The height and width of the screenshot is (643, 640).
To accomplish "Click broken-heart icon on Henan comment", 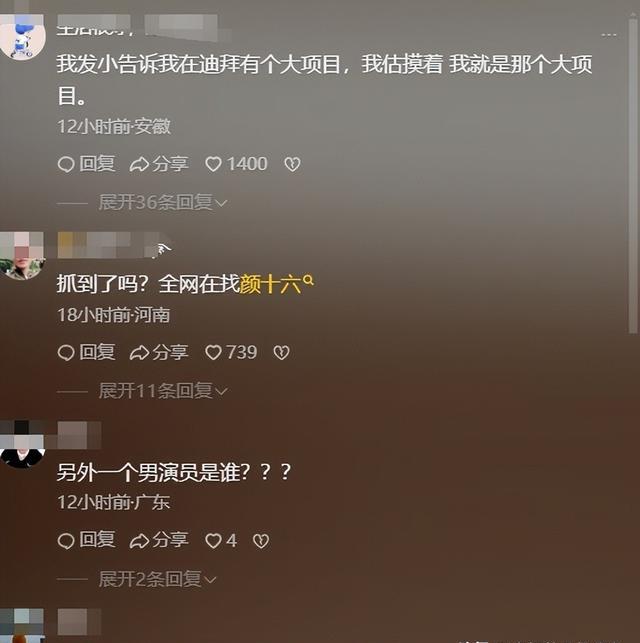I will click(281, 353).
